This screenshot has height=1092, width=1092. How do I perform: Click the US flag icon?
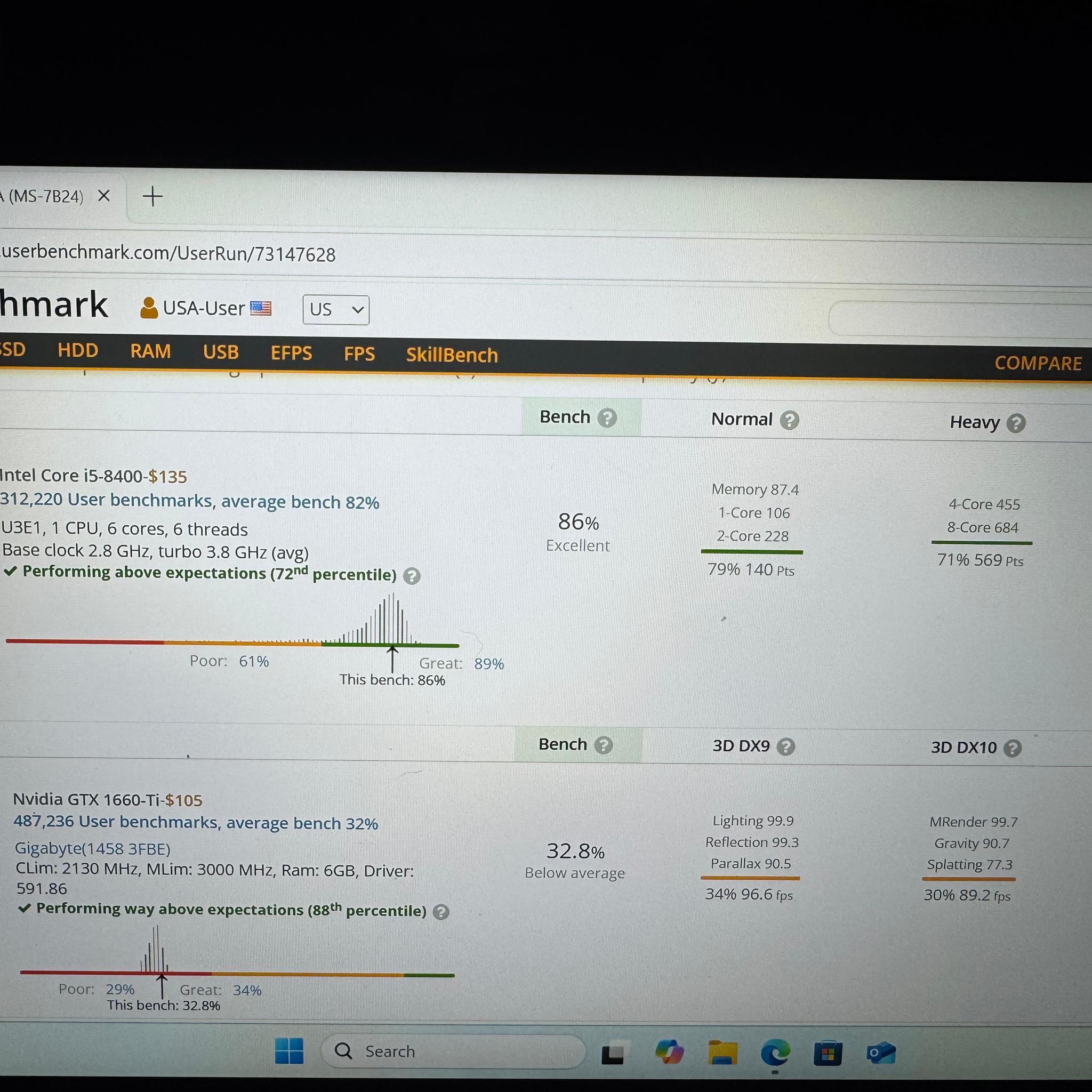point(261,309)
